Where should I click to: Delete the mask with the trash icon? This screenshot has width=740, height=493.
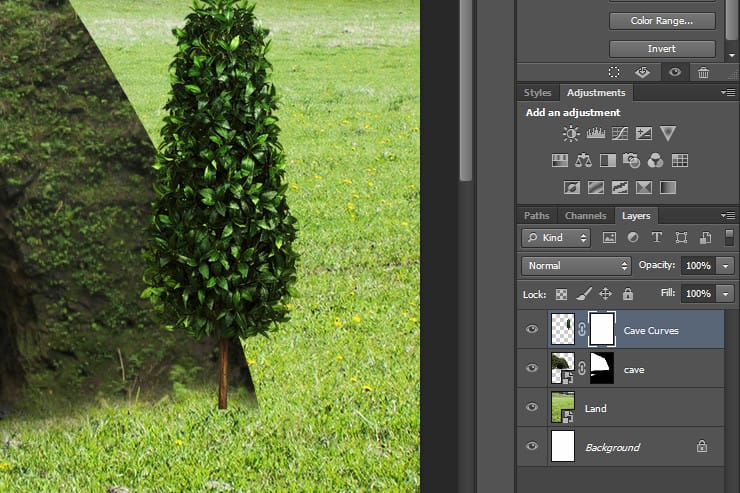tap(703, 73)
